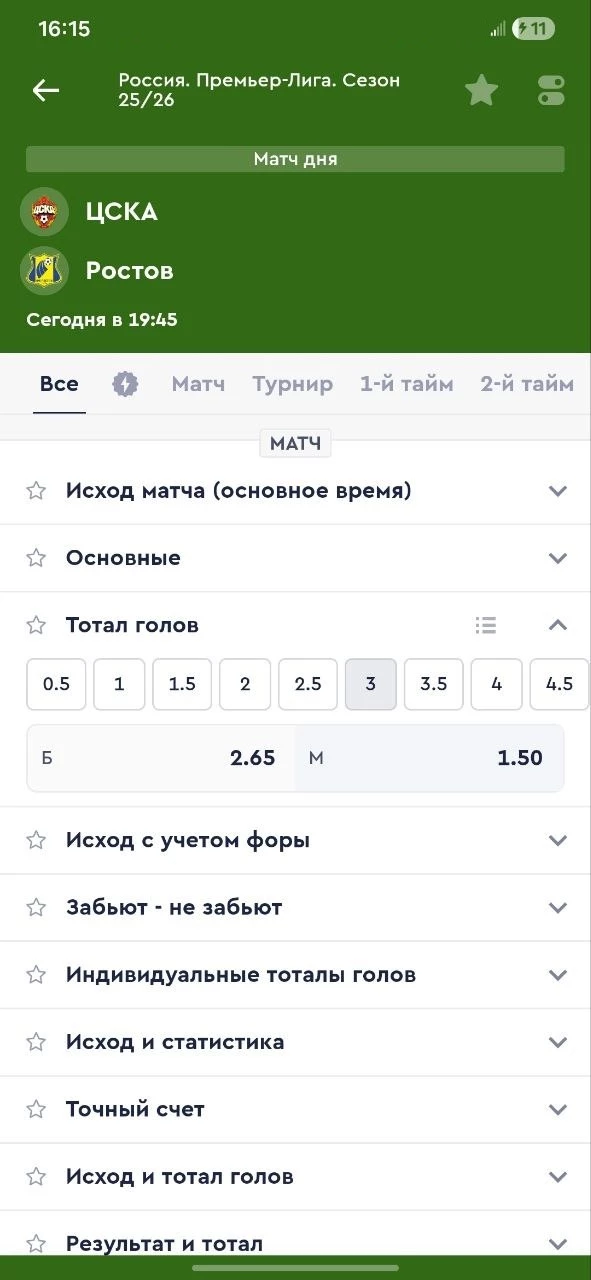Open bet settings toggles icon top right
This screenshot has height=1280, width=591.
pos(550,90)
